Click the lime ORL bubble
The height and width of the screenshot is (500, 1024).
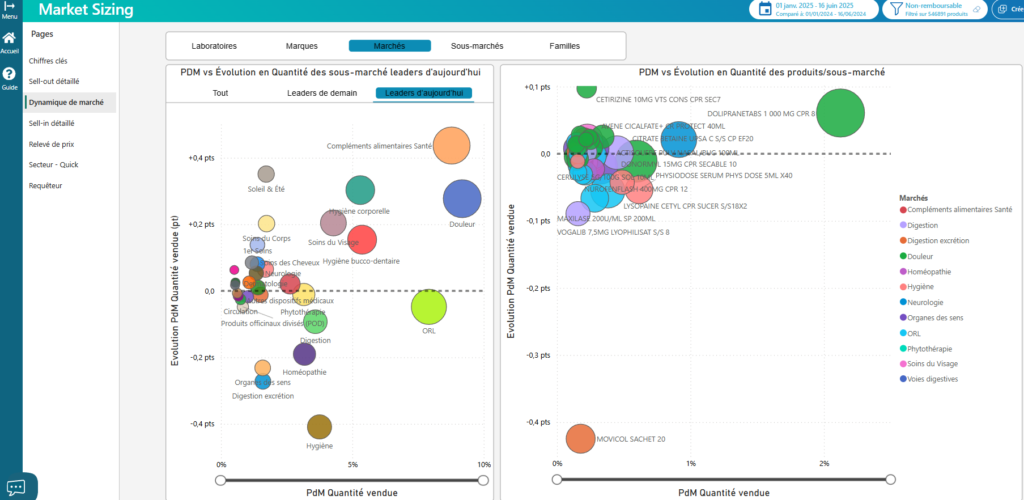[x=429, y=307]
